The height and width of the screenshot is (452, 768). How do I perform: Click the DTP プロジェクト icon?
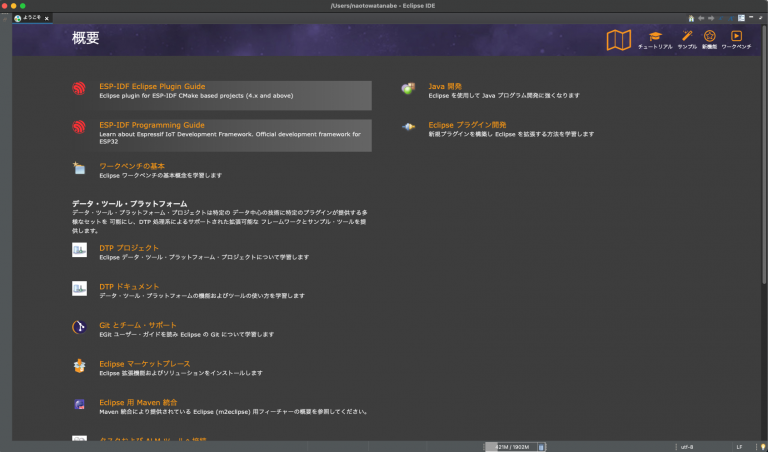(x=79, y=250)
